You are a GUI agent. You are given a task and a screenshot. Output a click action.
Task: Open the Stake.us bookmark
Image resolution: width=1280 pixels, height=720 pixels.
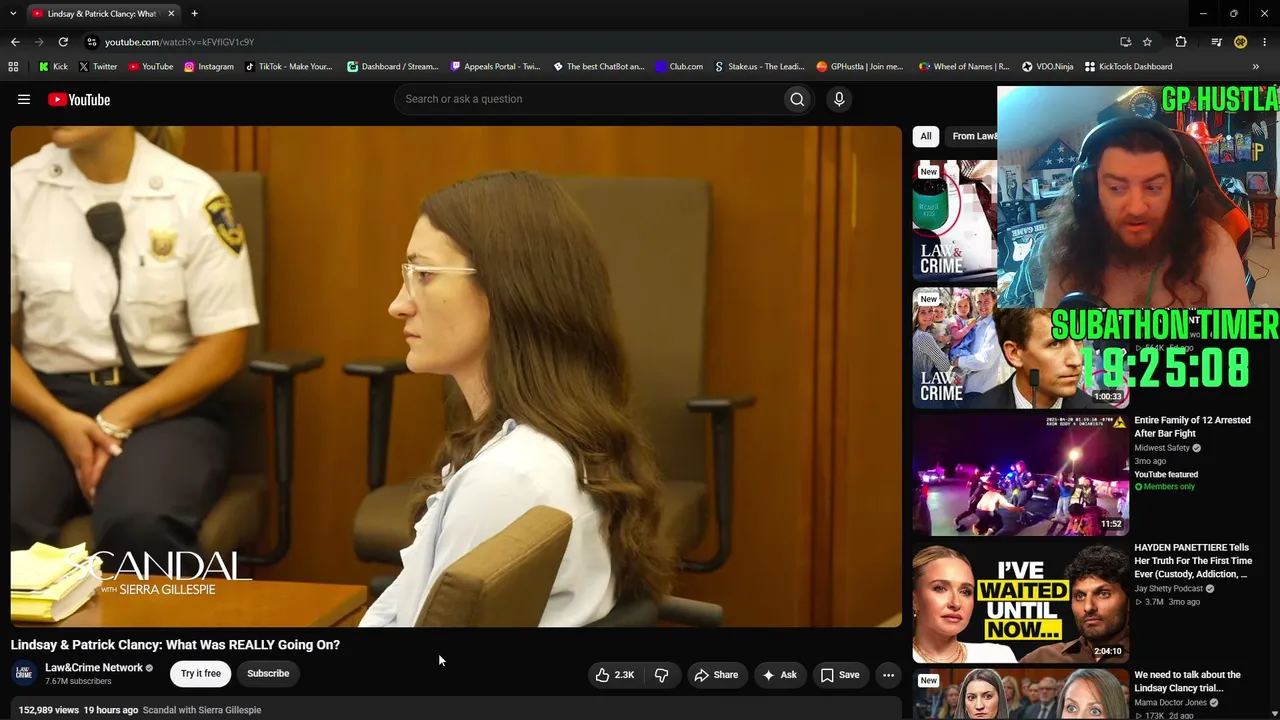click(x=759, y=67)
